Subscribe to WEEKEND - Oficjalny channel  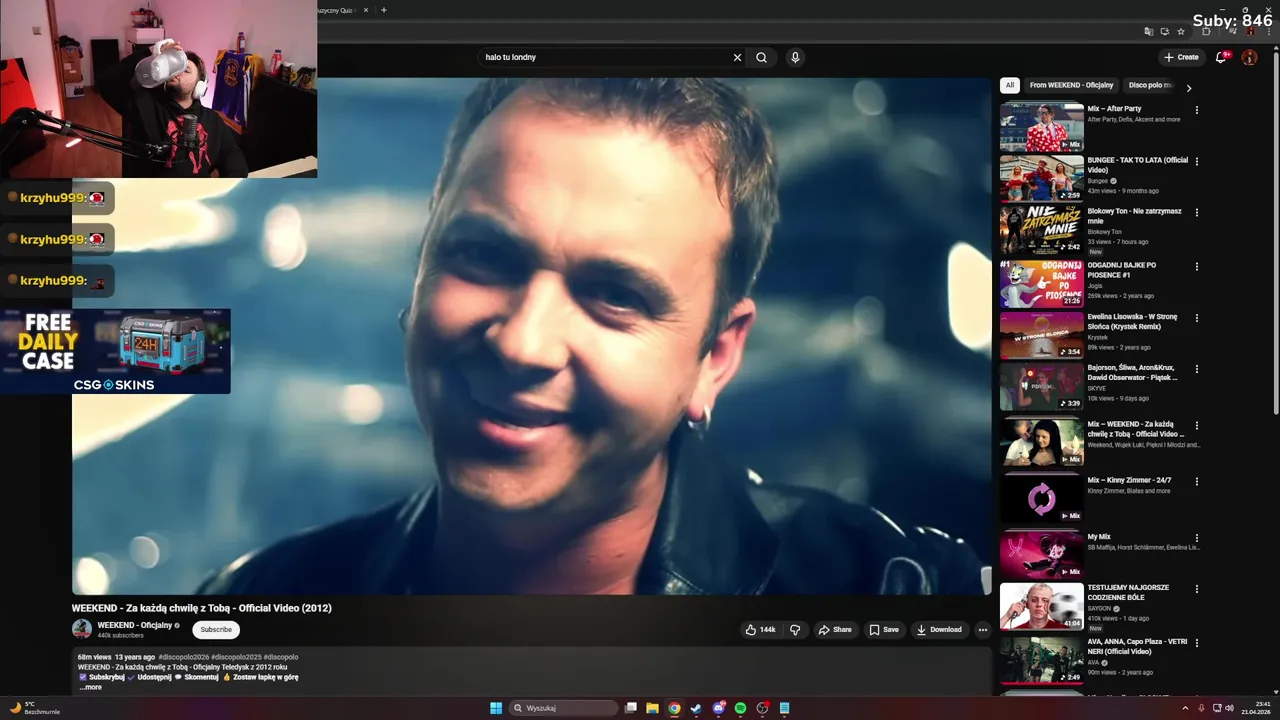point(216,630)
